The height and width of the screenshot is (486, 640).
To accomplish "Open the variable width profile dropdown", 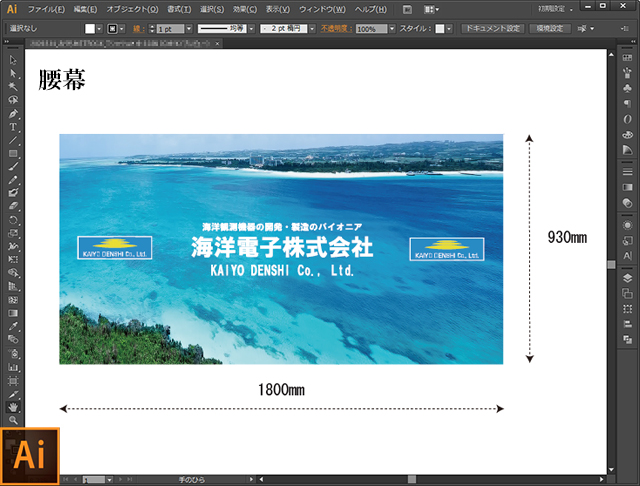I will pyautogui.click(x=251, y=29).
